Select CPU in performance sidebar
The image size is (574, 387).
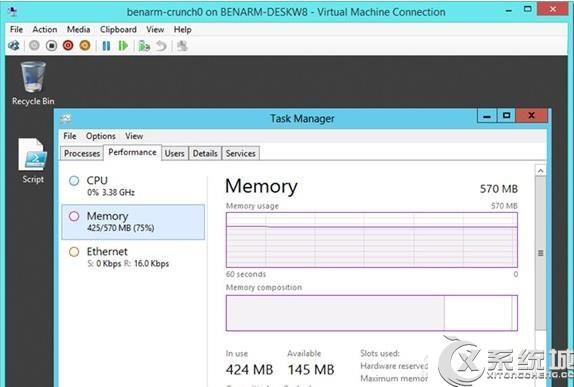pyautogui.click(x=133, y=186)
